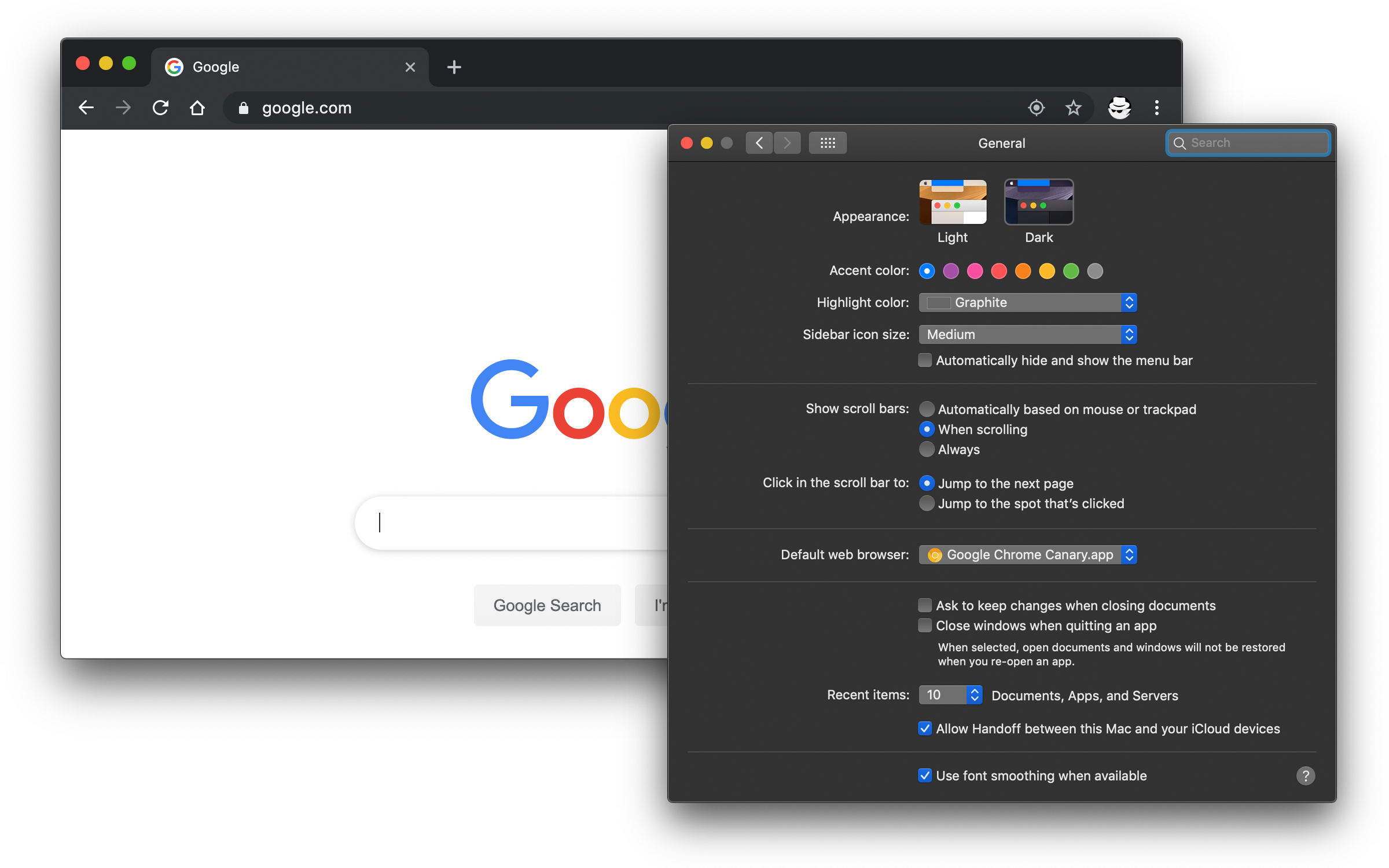This screenshot has height=868, width=1389.
Task: Enable automatically hide and show menu bar
Action: point(925,360)
